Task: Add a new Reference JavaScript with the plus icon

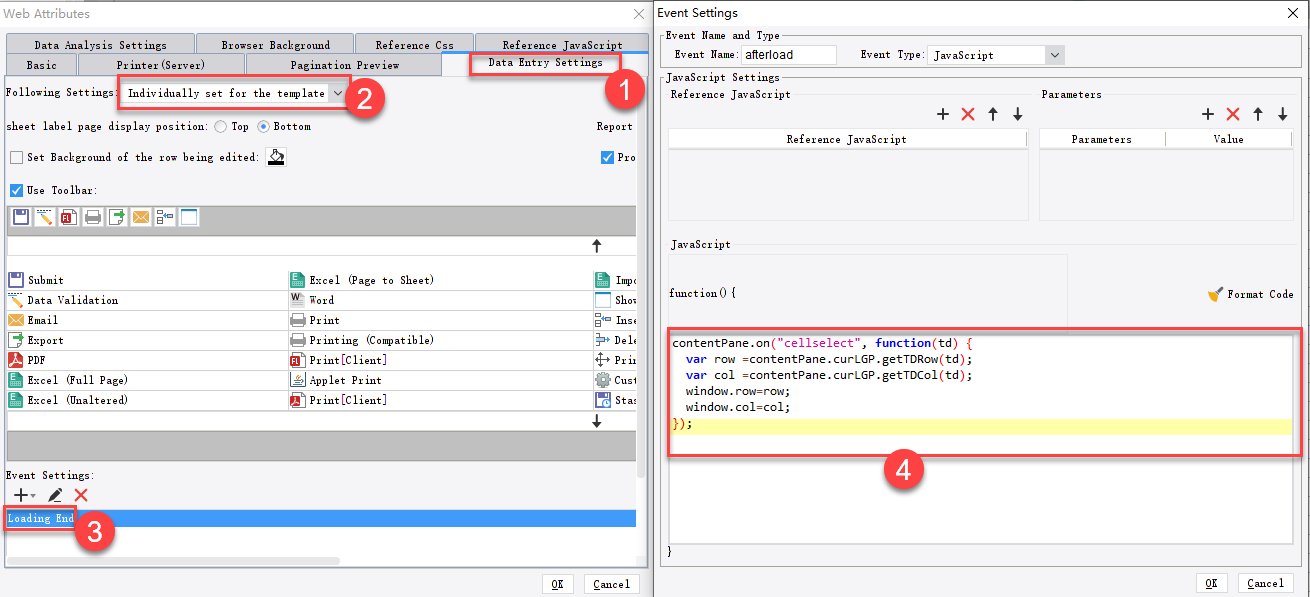Action: (942, 115)
